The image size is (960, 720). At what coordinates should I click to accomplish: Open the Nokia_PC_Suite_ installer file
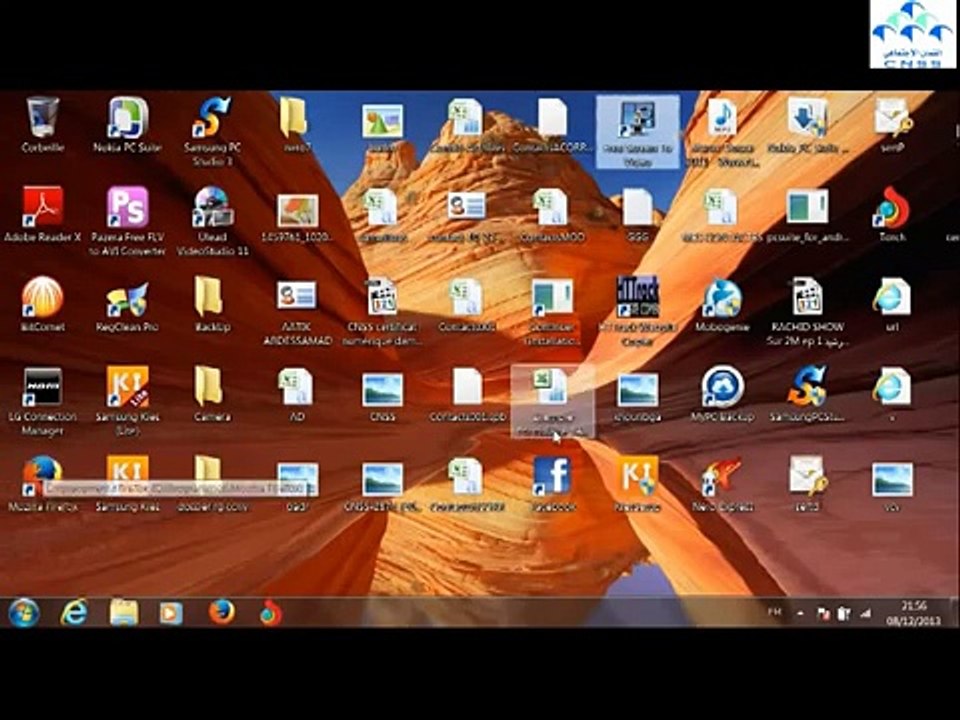pos(807,125)
